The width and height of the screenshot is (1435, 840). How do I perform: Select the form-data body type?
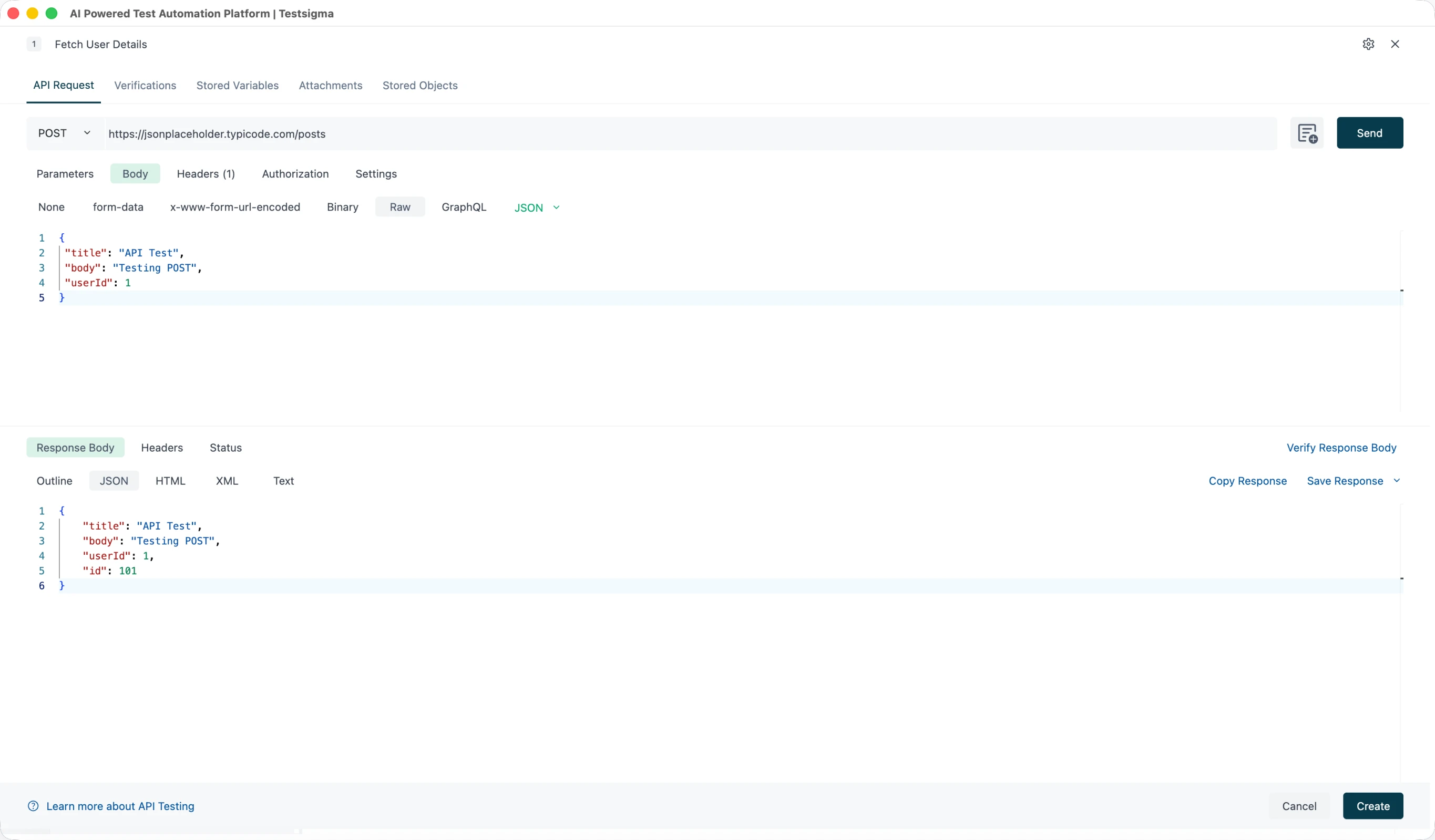pyautogui.click(x=118, y=206)
